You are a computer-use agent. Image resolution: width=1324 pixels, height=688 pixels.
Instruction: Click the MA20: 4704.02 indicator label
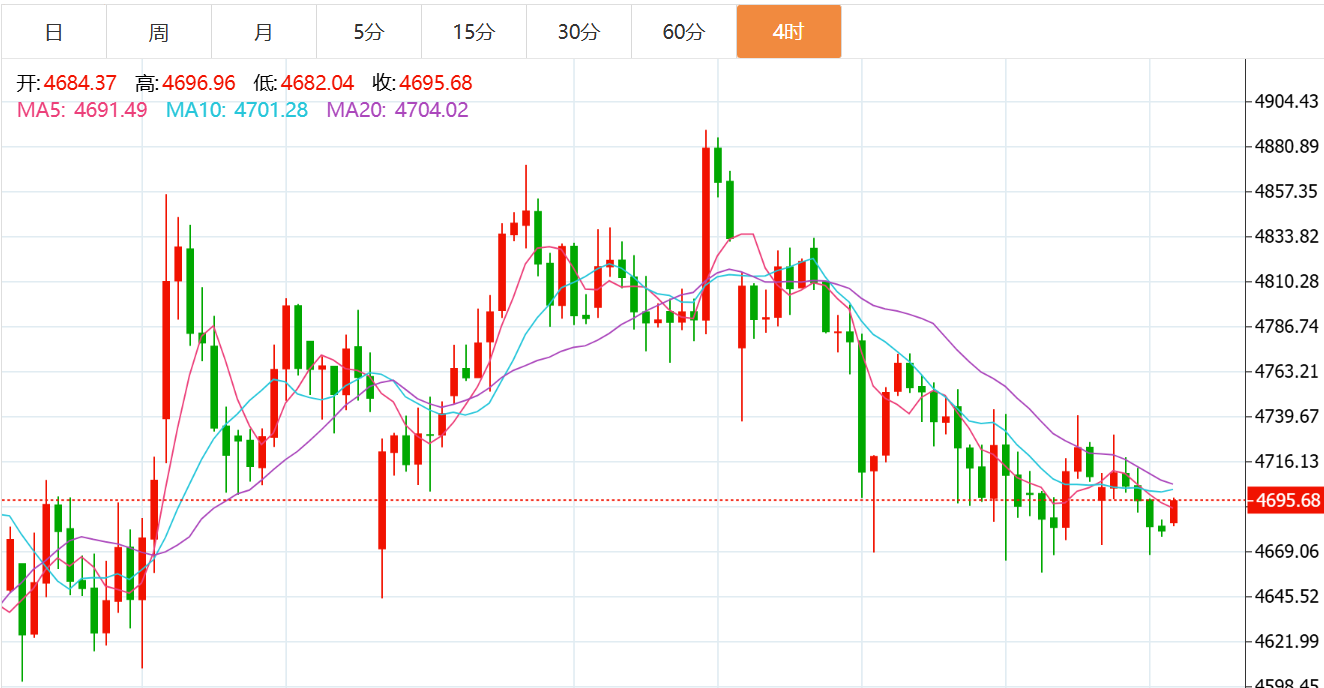click(397, 110)
